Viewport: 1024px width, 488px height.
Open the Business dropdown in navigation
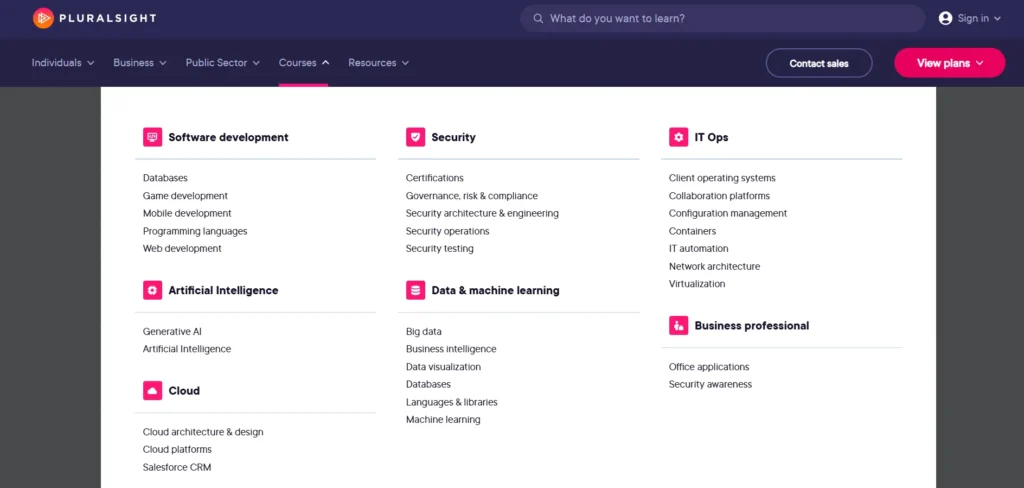click(140, 63)
